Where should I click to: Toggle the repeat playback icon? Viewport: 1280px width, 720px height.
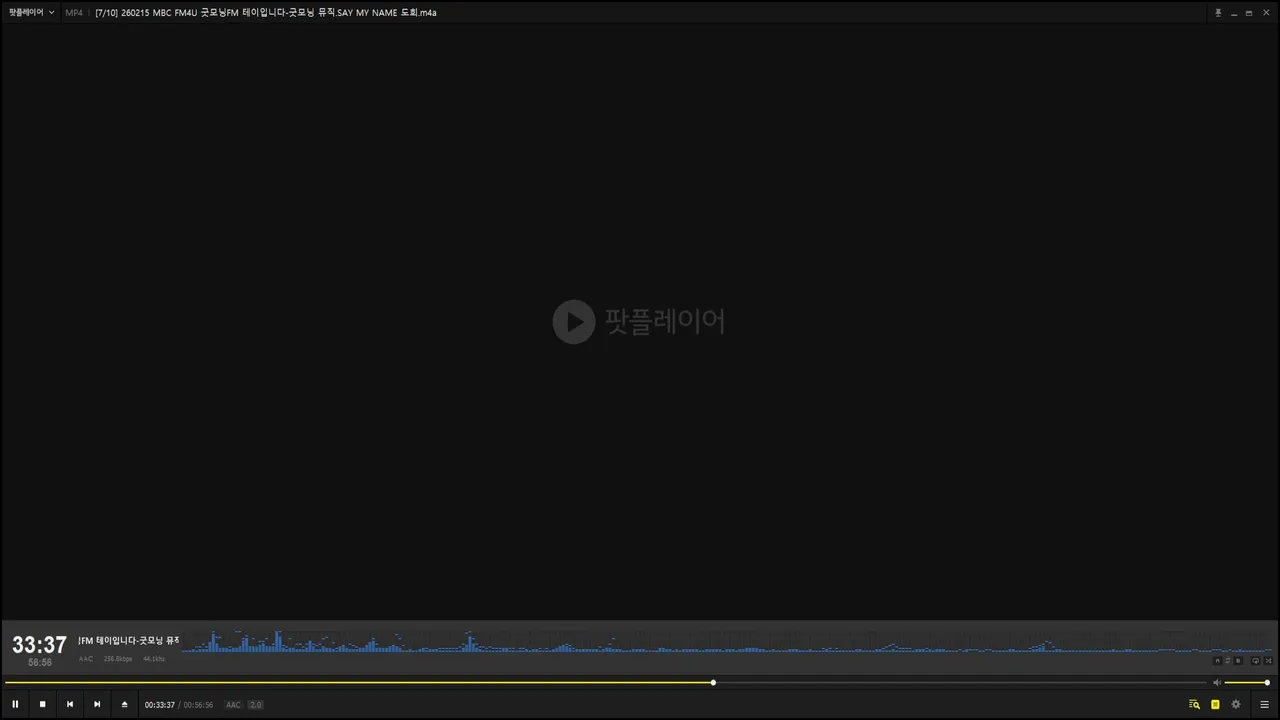(1228, 661)
